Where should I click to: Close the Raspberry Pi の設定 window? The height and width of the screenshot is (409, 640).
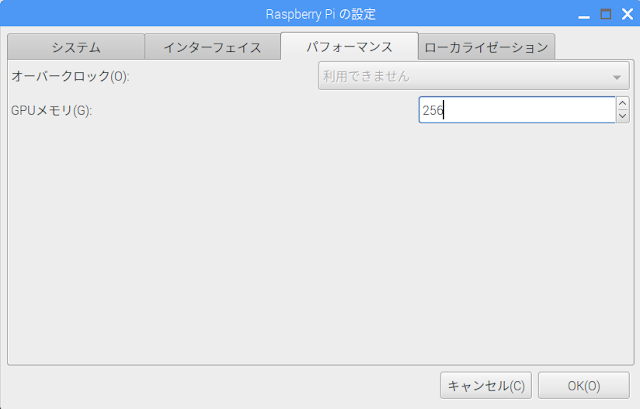pyautogui.click(x=627, y=14)
